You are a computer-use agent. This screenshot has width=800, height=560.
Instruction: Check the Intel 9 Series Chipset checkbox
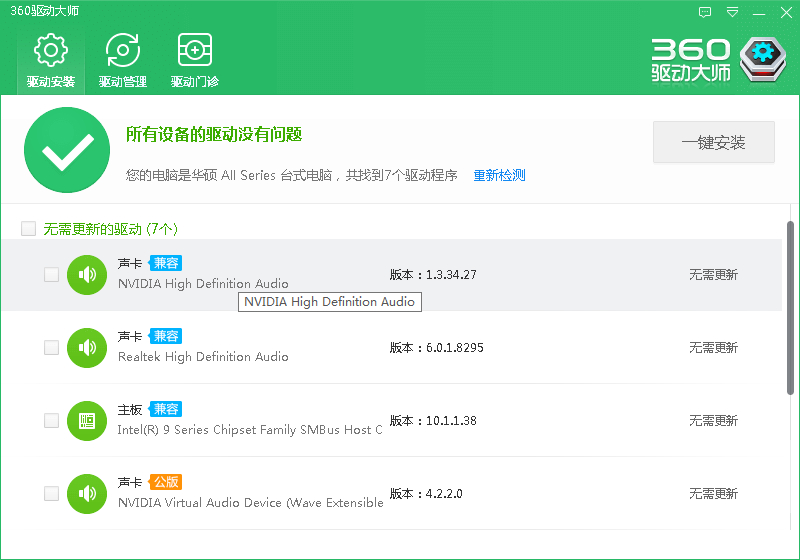pos(51,420)
